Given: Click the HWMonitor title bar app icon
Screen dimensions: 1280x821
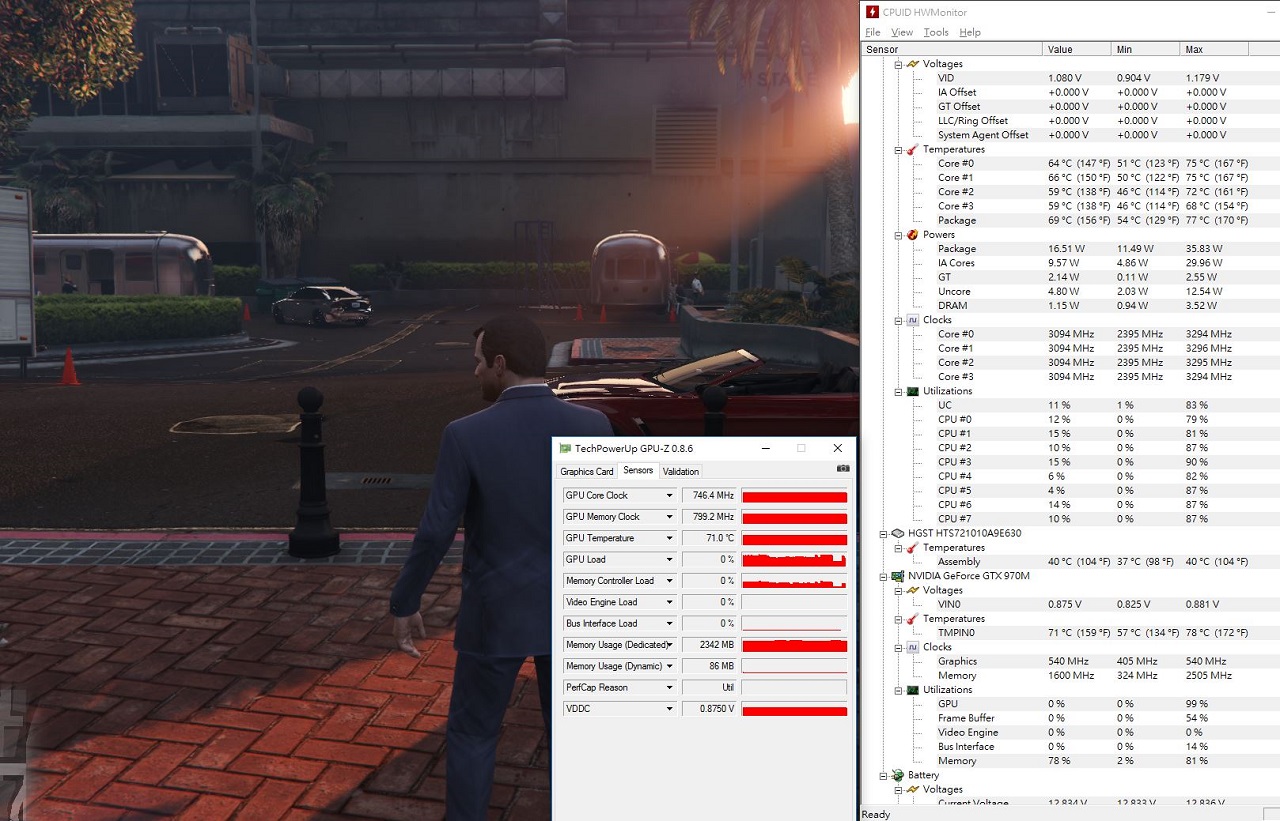Looking at the screenshot, I should click(873, 12).
